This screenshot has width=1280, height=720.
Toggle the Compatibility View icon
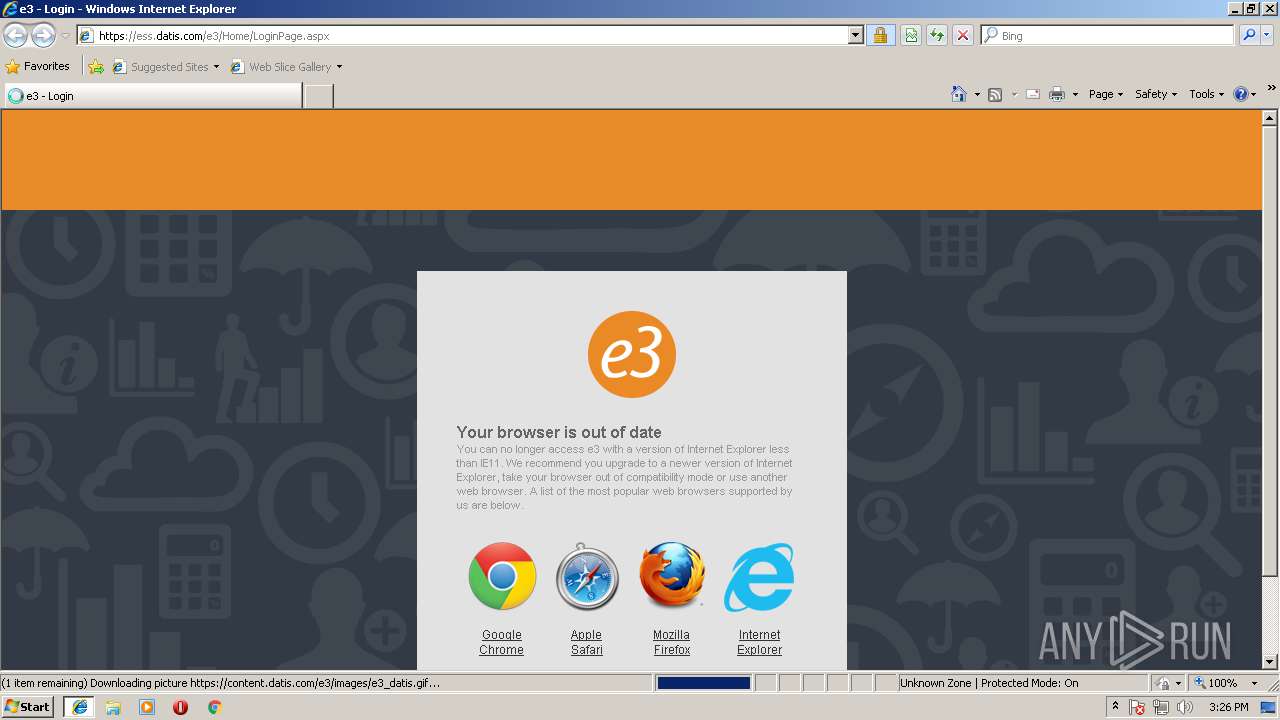(x=911, y=36)
